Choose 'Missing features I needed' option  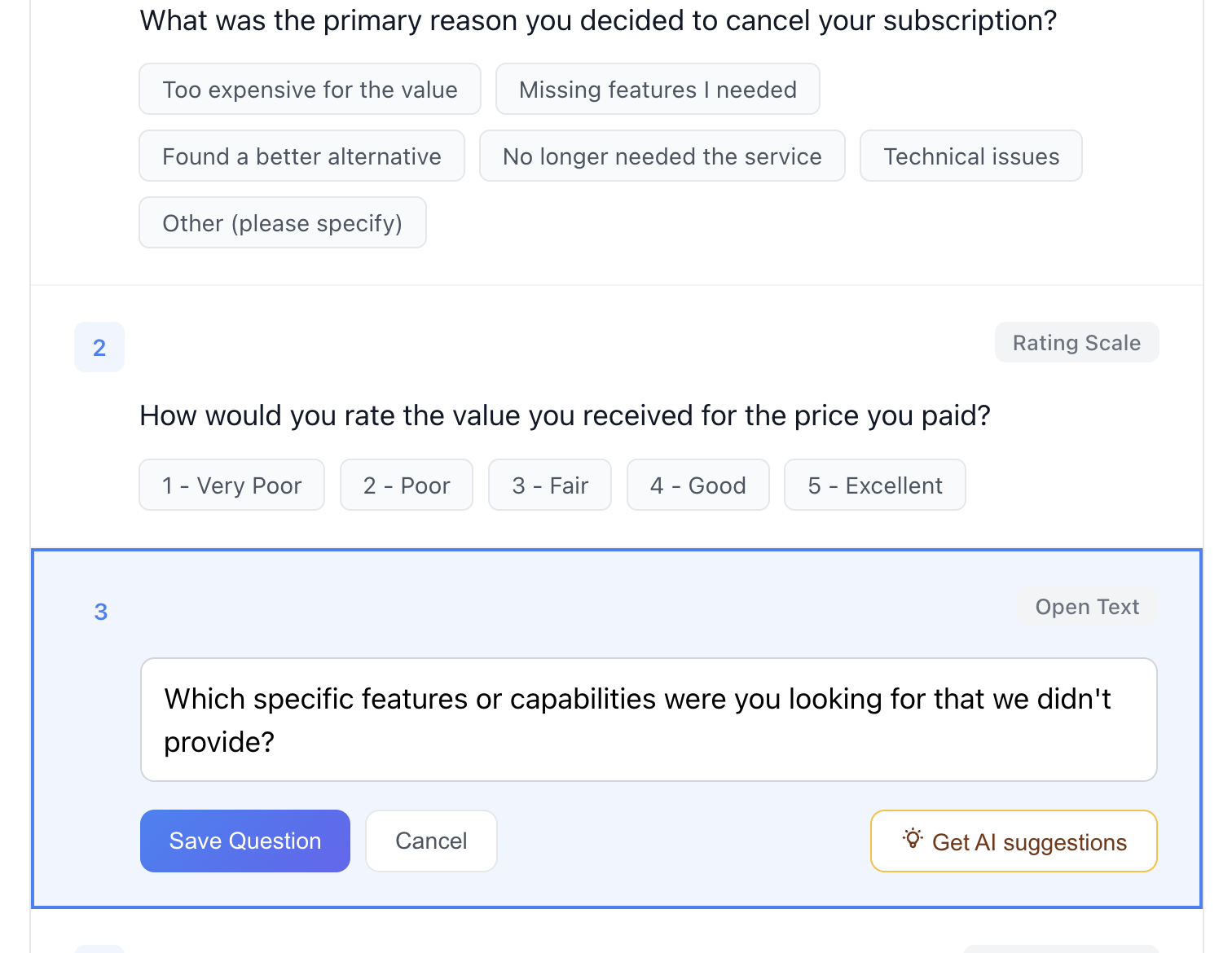point(658,90)
